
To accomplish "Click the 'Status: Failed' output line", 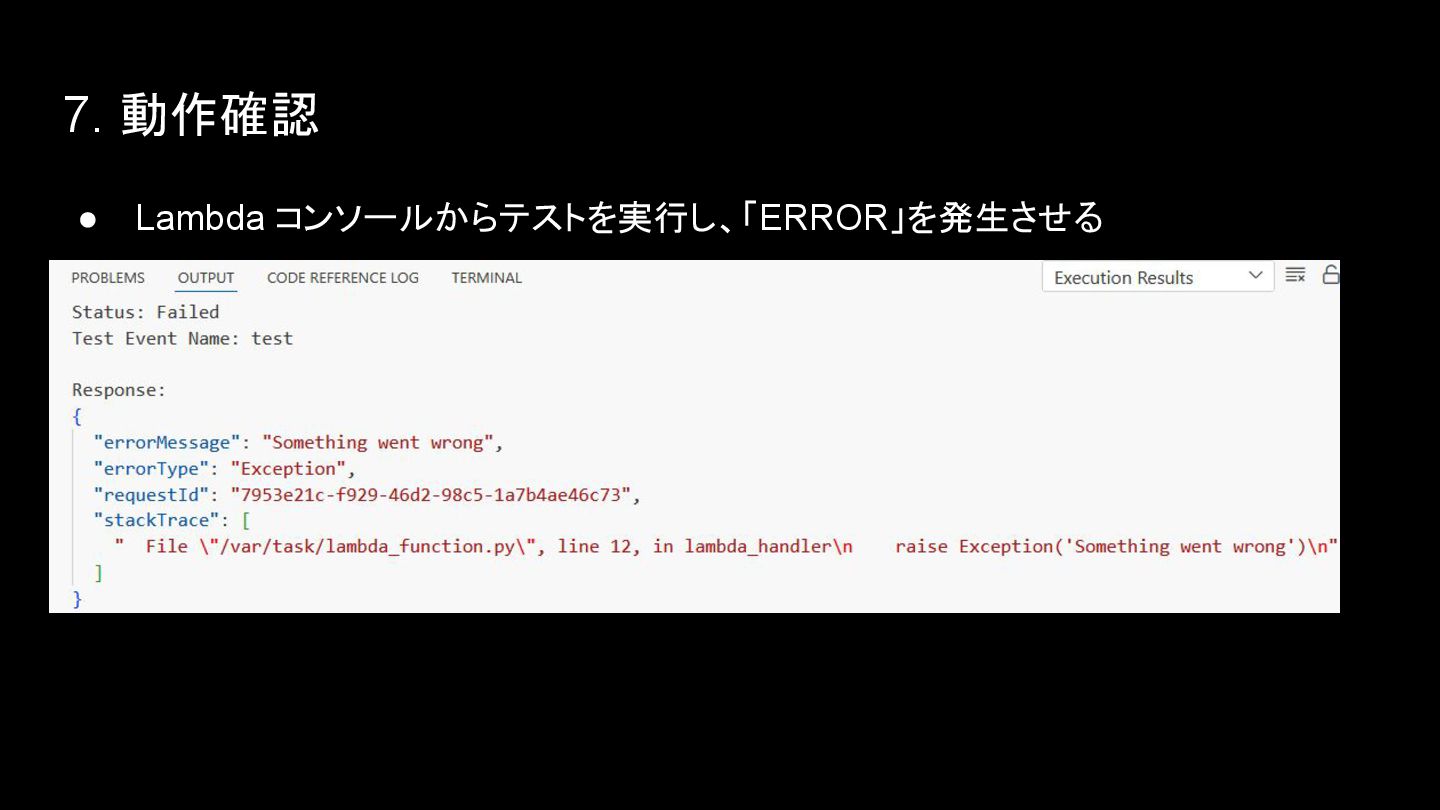I will [146, 312].
